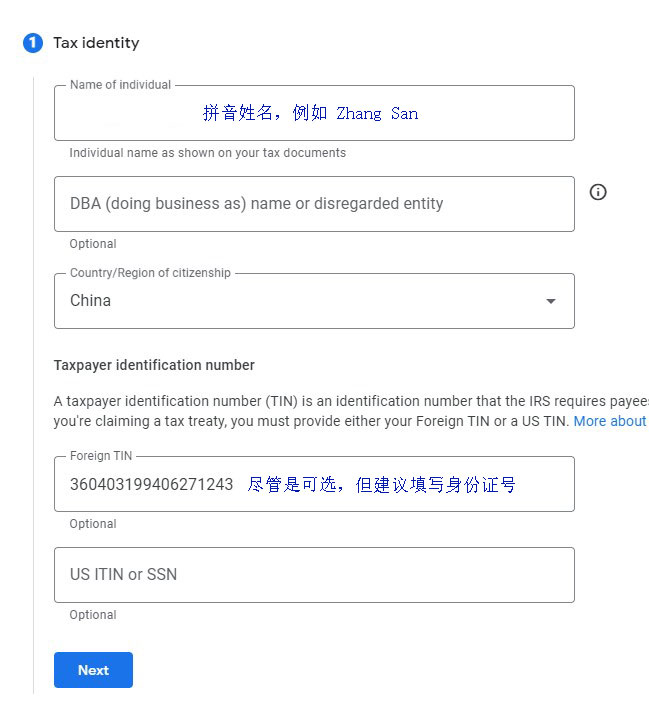Click the Optional label under DBA field

point(93,244)
